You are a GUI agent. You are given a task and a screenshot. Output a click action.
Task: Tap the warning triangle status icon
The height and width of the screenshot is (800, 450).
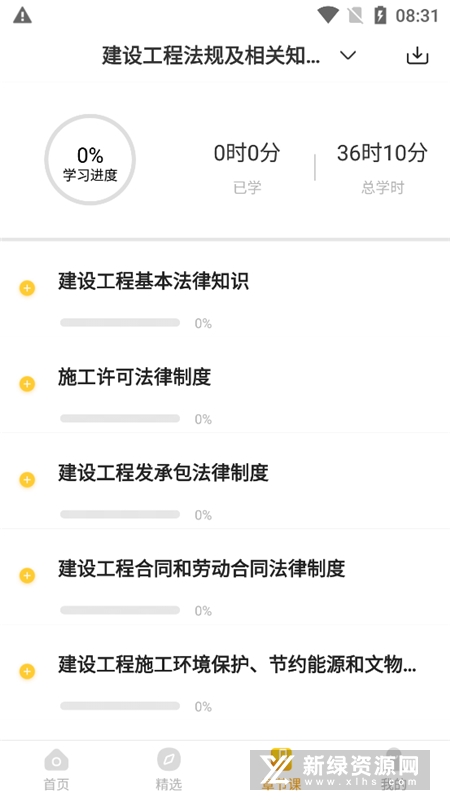22,15
